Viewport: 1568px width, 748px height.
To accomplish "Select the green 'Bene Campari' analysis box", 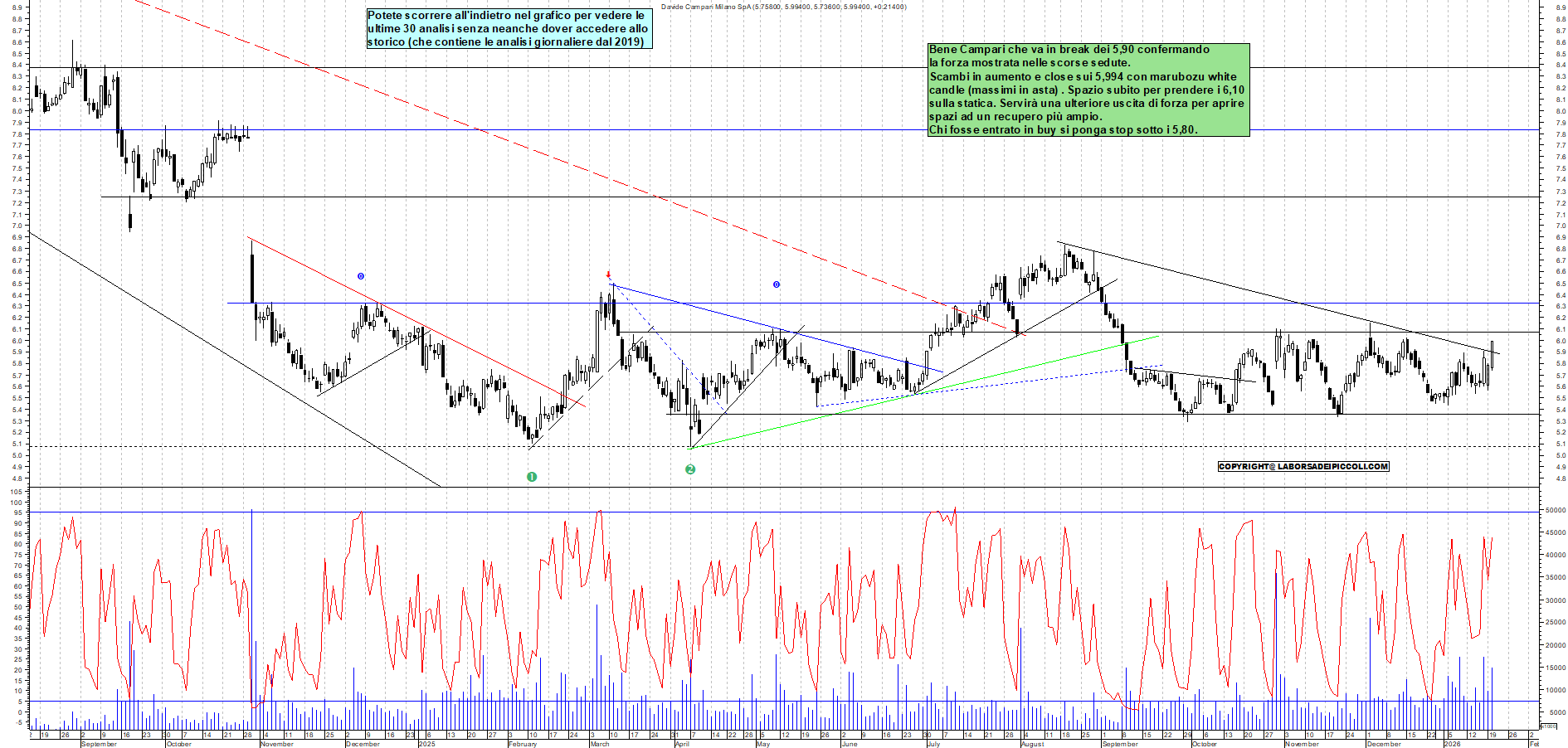I will click(1088, 90).
